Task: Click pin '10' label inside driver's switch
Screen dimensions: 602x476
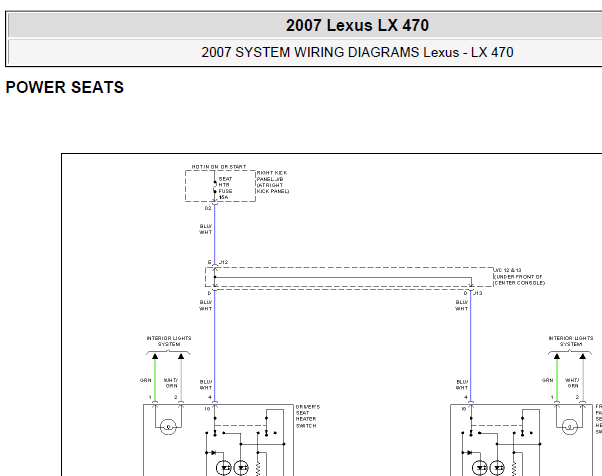Action: [x=207, y=409]
